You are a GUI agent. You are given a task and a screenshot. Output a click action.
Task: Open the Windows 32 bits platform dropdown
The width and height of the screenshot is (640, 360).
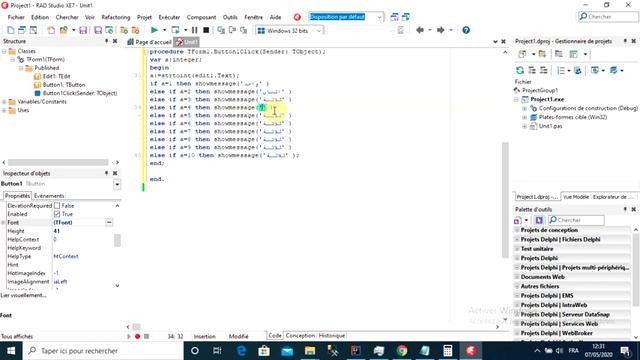[x=319, y=31]
